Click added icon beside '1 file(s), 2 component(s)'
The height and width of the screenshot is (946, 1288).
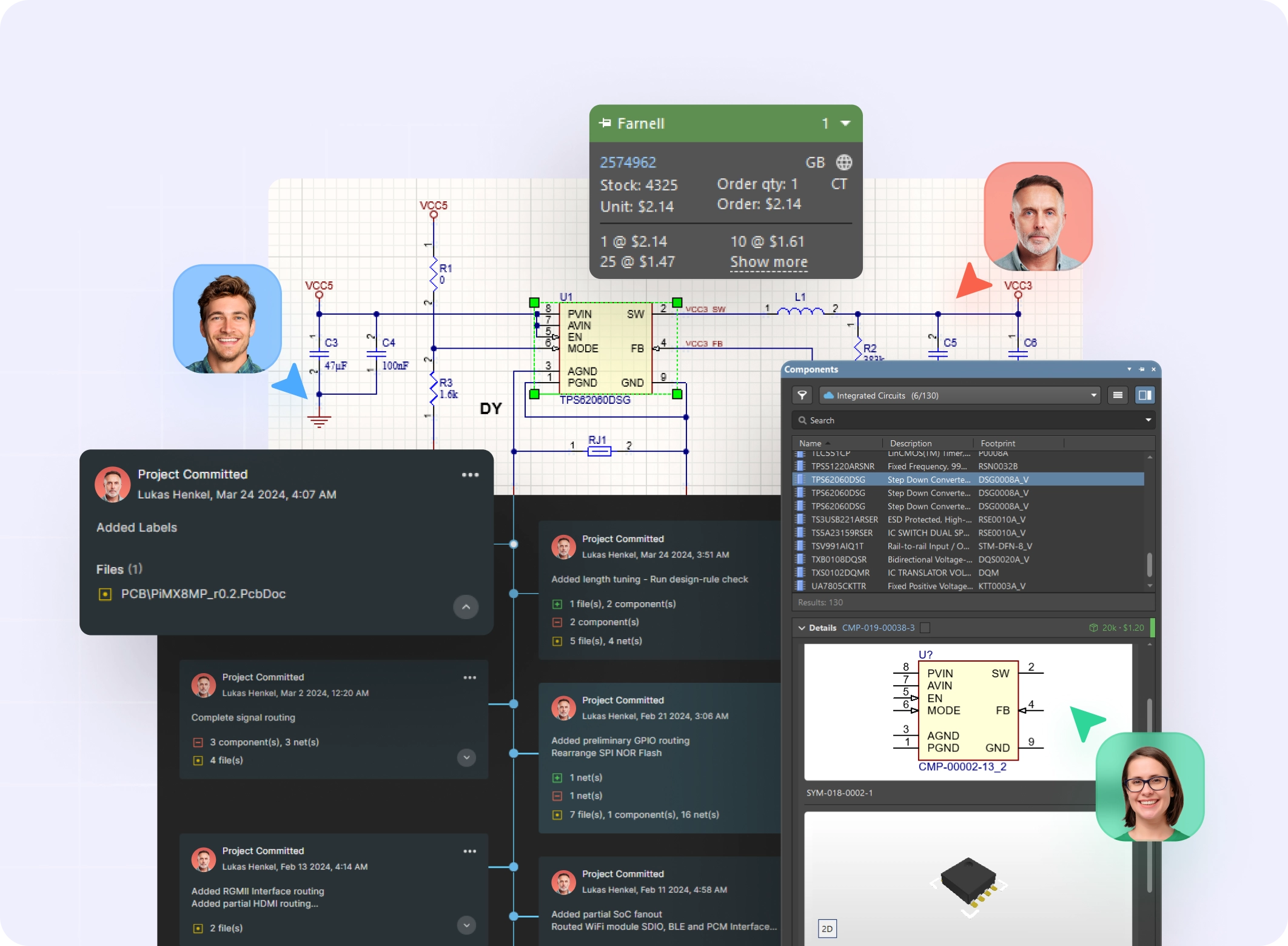coord(557,604)
